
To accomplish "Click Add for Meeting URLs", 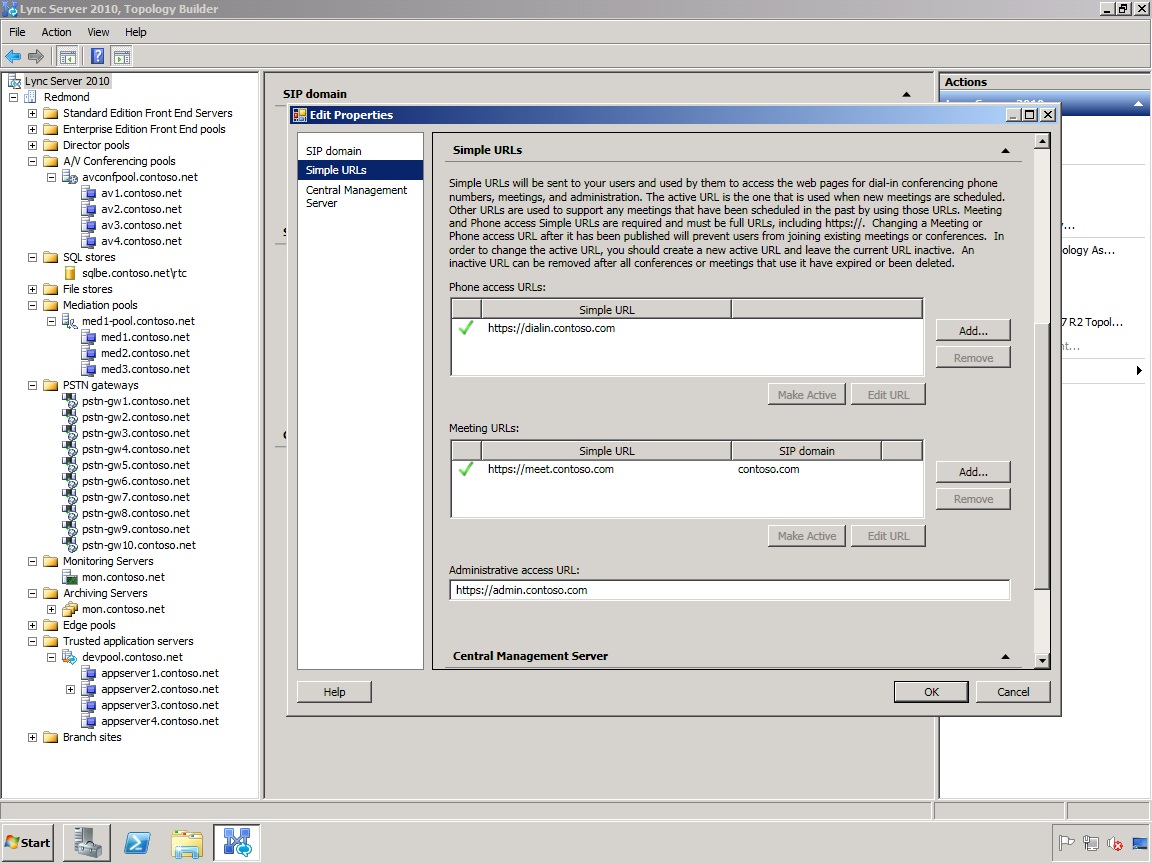I will 973,472.
